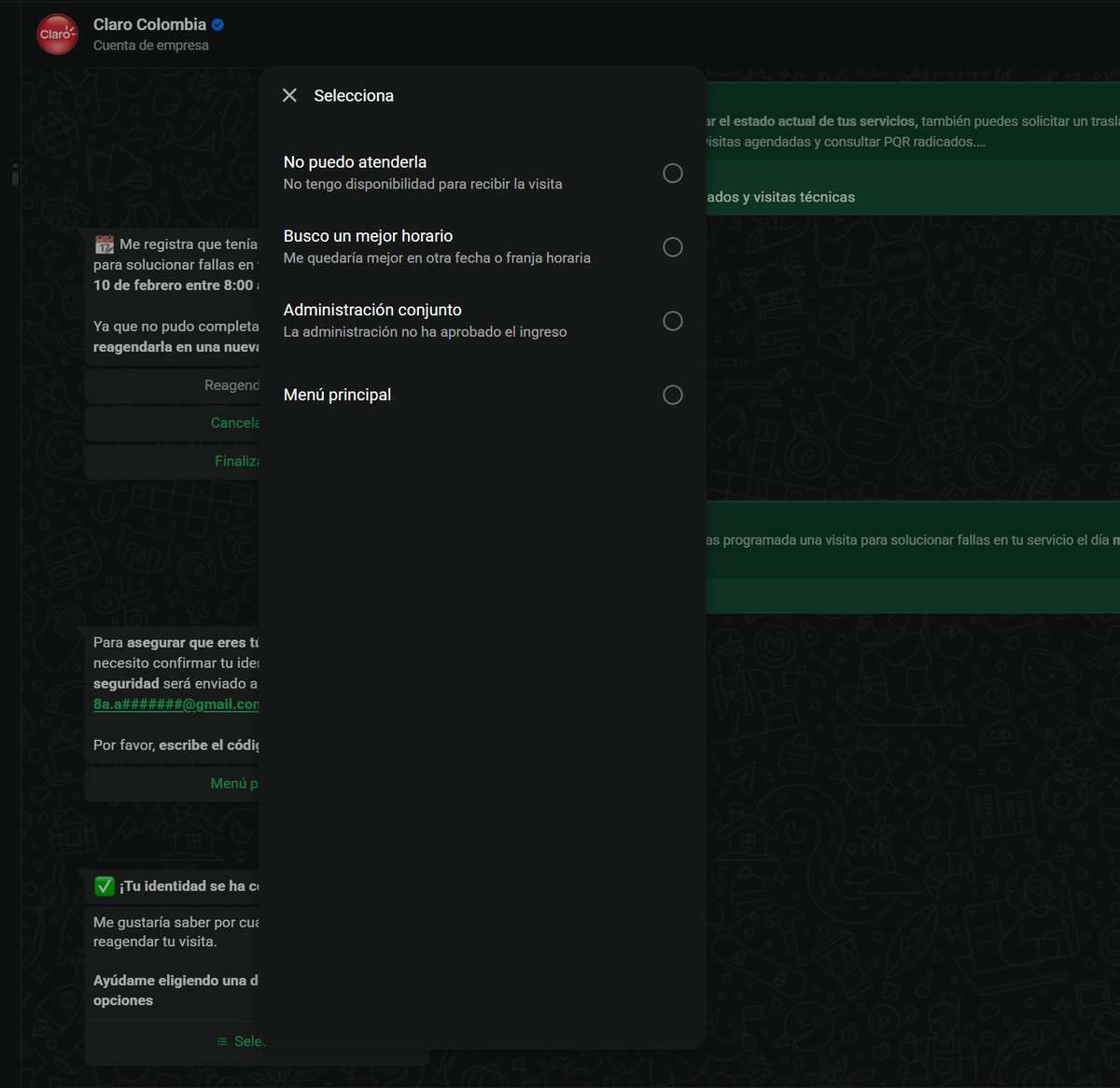This screenshot has width=1120, height=1088.
Task: Choose the 'Administración conjunto' radio option
Action: tap(672, 321)
